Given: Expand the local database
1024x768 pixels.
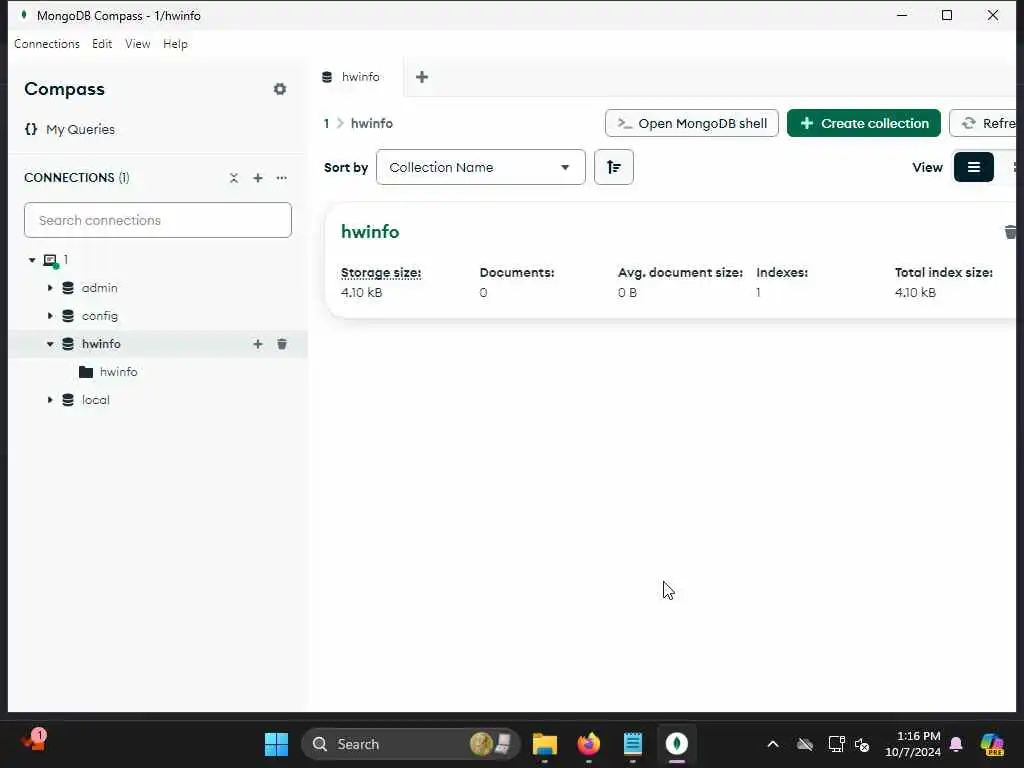Looking at the screenshot, I should coord(50,400).
